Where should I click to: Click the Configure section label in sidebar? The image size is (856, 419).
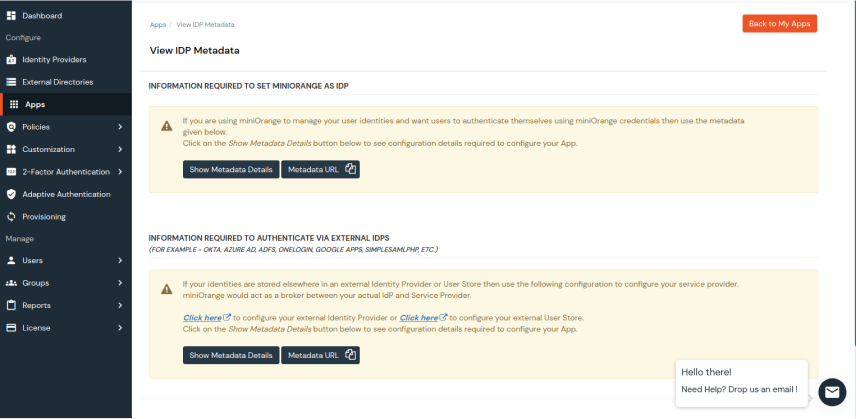[23, 38]
